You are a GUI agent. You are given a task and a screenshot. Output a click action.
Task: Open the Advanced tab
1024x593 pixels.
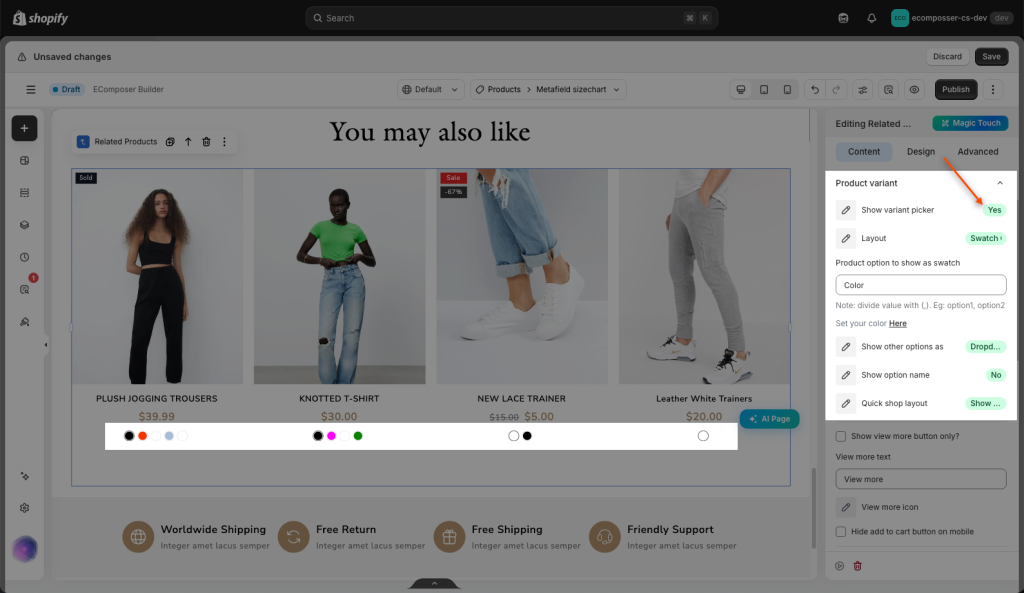pyautogui.click(x=977, y=152)
